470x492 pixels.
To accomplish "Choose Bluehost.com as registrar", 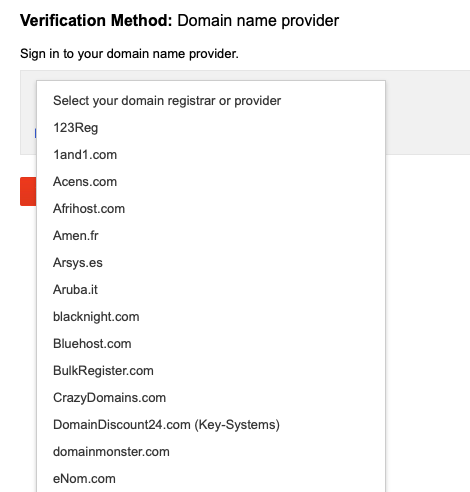I will [x=211, y=344].
